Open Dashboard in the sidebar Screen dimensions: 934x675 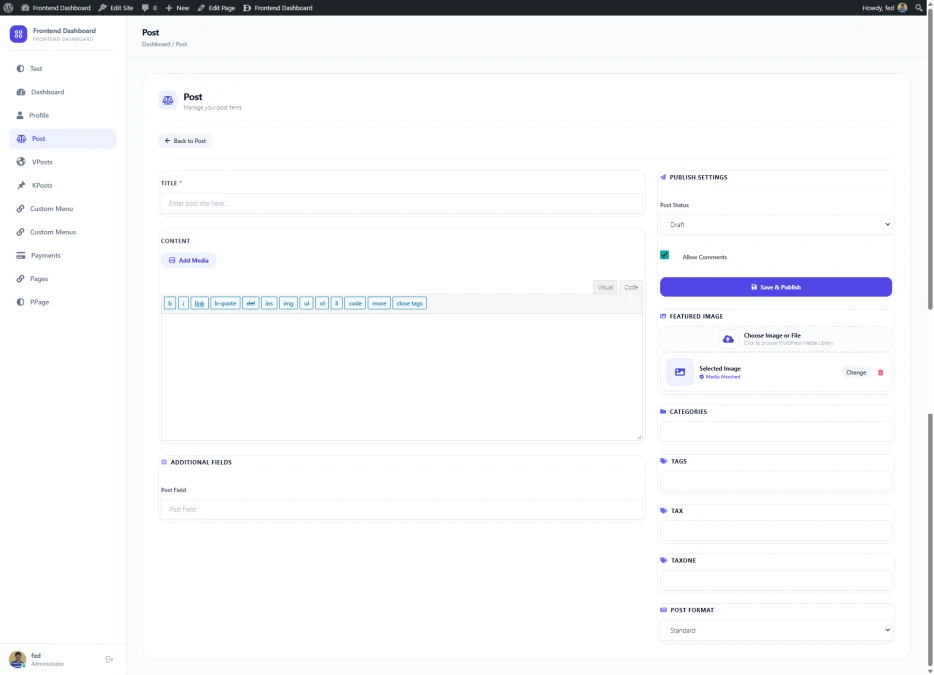tap(63, 92)
